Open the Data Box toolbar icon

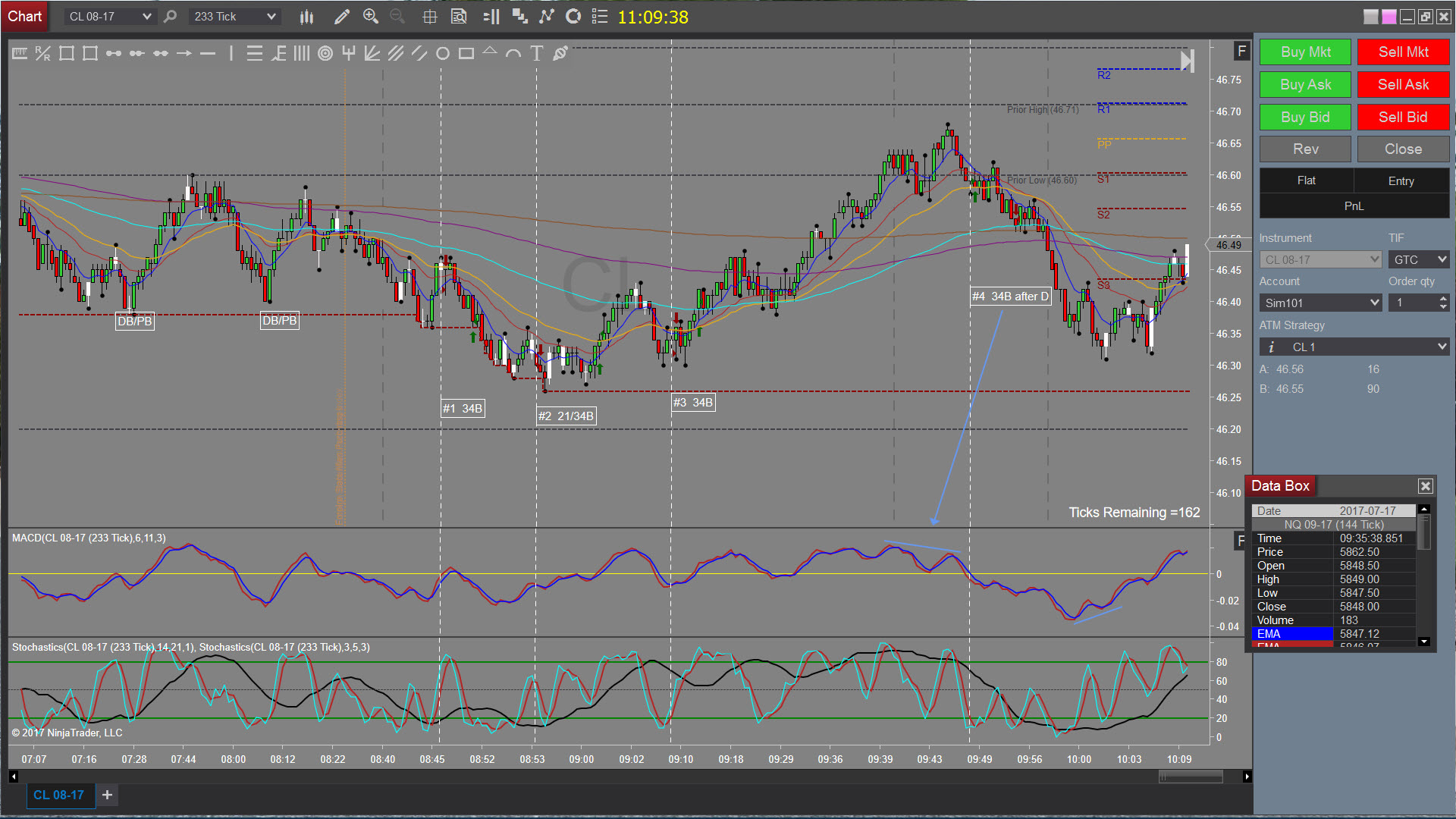[459, 17]
